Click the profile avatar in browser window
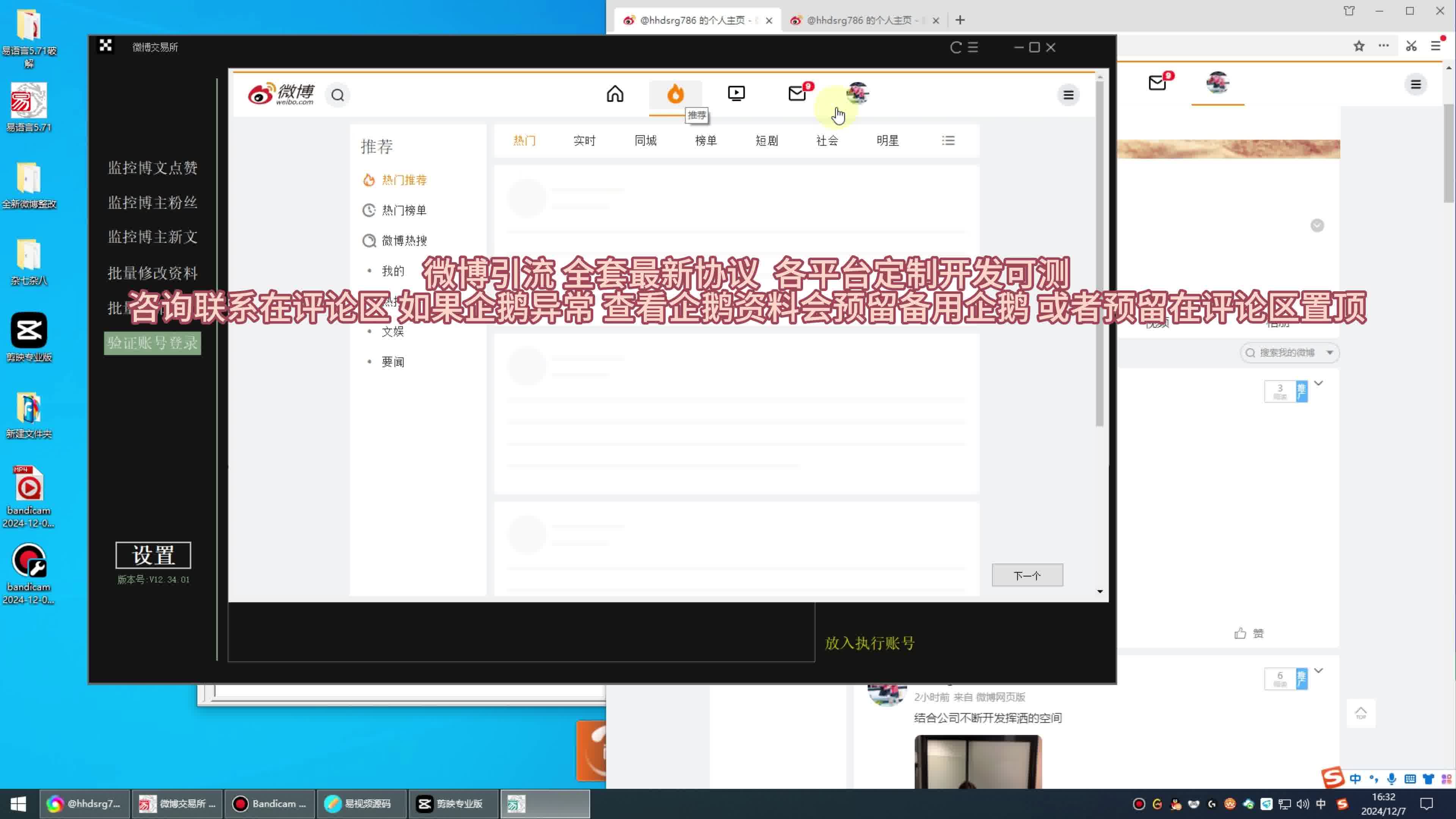 [x=1218, y=83]
